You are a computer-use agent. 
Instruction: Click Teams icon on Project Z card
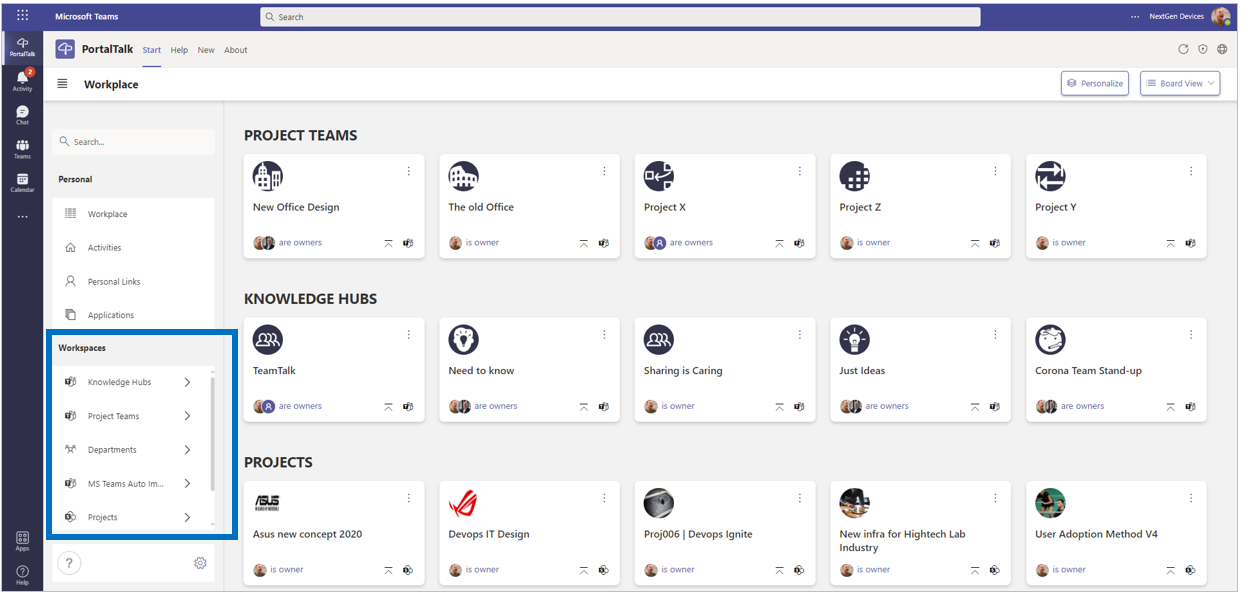tap(995, 243)
